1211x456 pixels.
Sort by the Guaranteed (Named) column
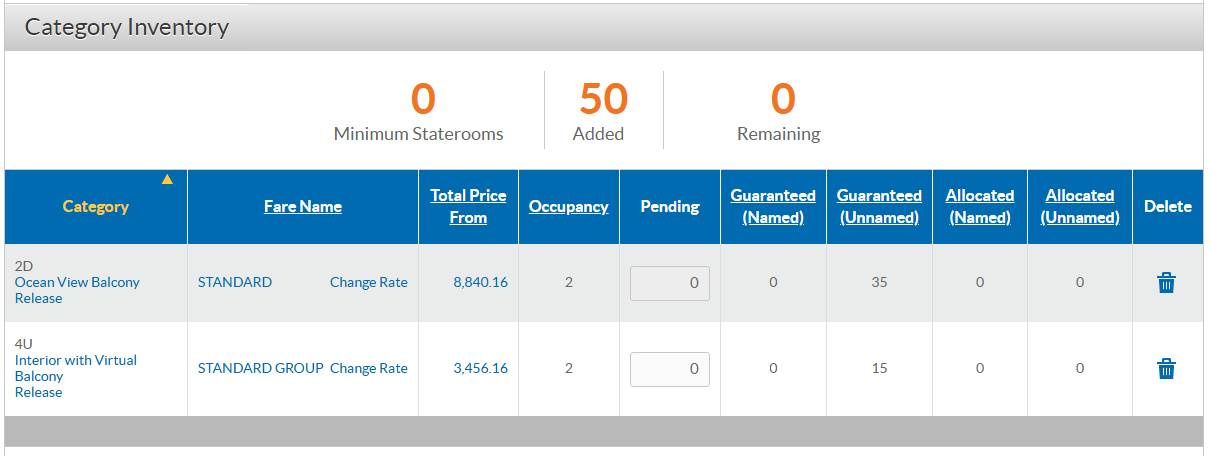pos(773,207)
